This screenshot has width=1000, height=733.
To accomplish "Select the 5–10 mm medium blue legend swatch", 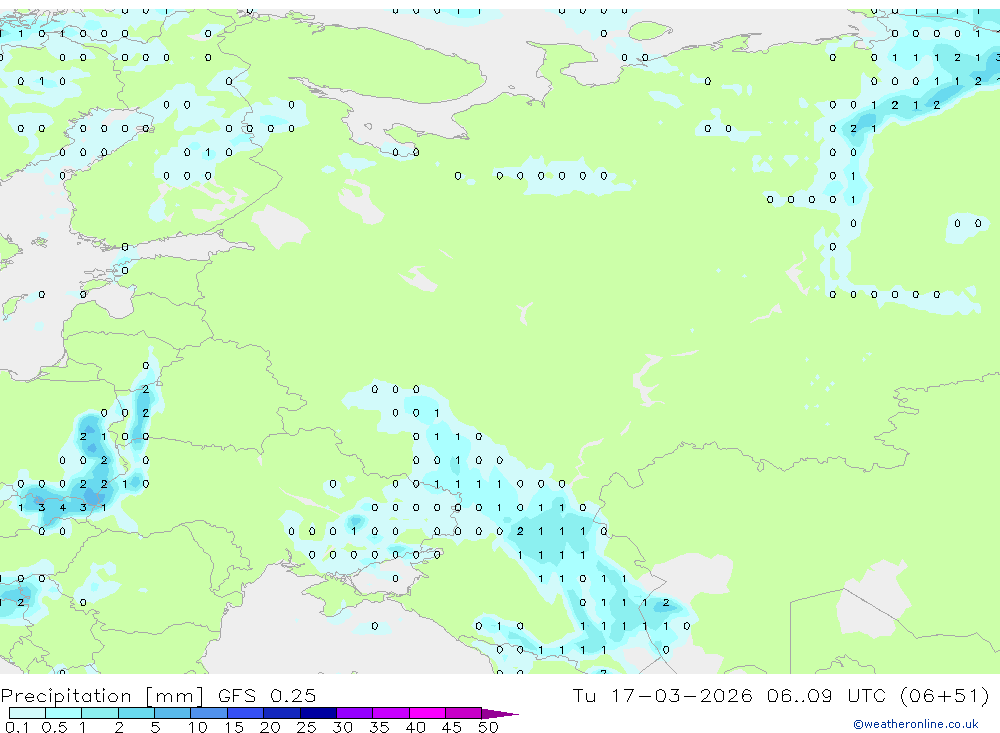I will (172, 713).
